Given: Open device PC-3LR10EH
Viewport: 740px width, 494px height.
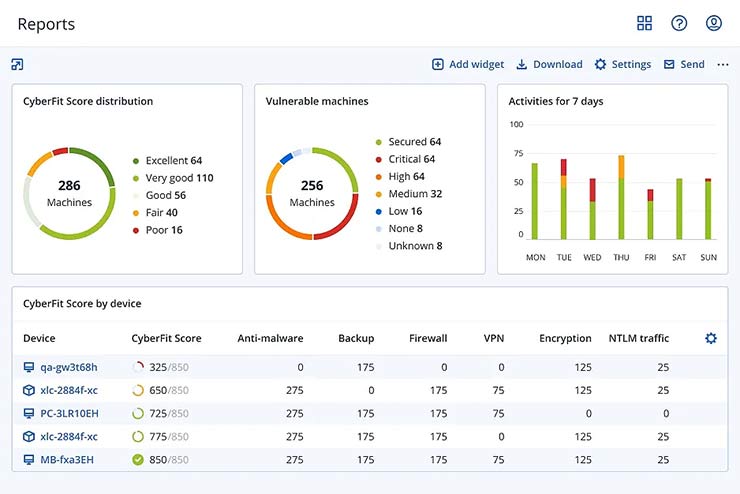Looking at the screenshot, I should (x=69, y=414).
